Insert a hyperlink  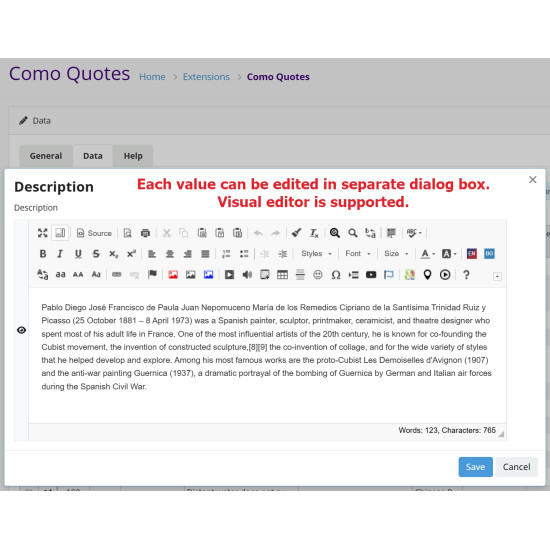pos(117,274)
